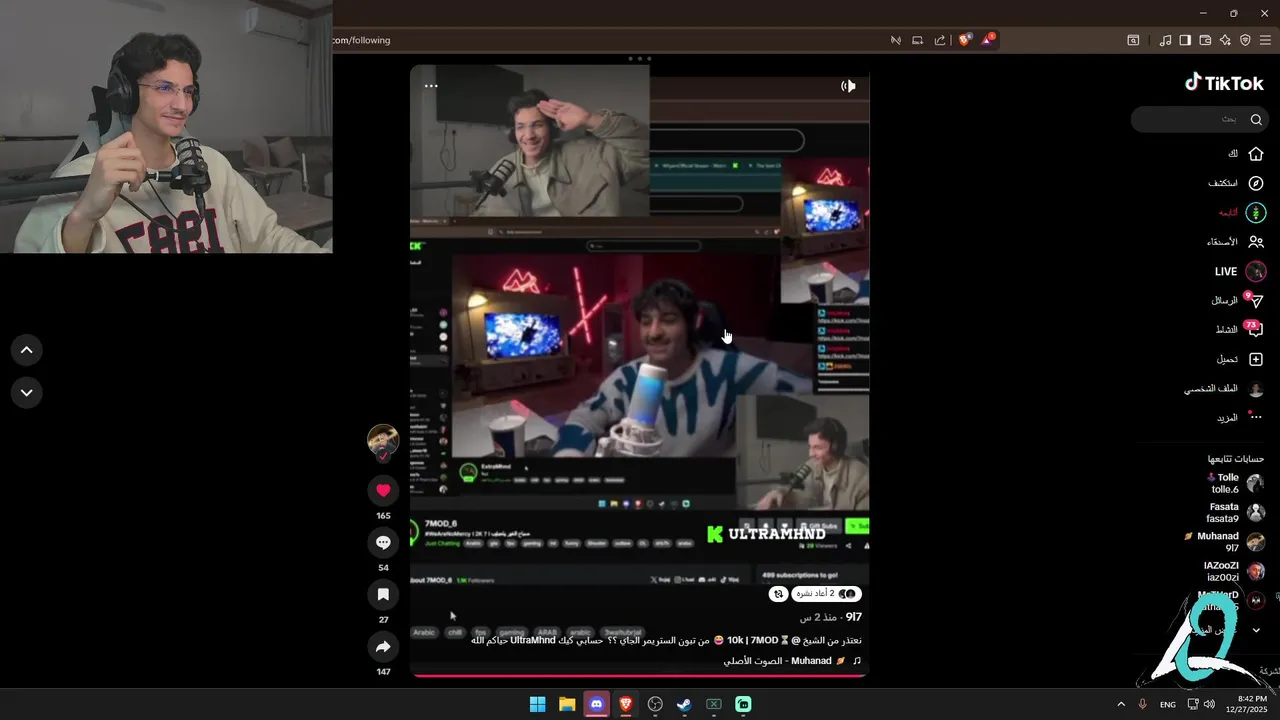Open the comments on the video

coord(383,542)
